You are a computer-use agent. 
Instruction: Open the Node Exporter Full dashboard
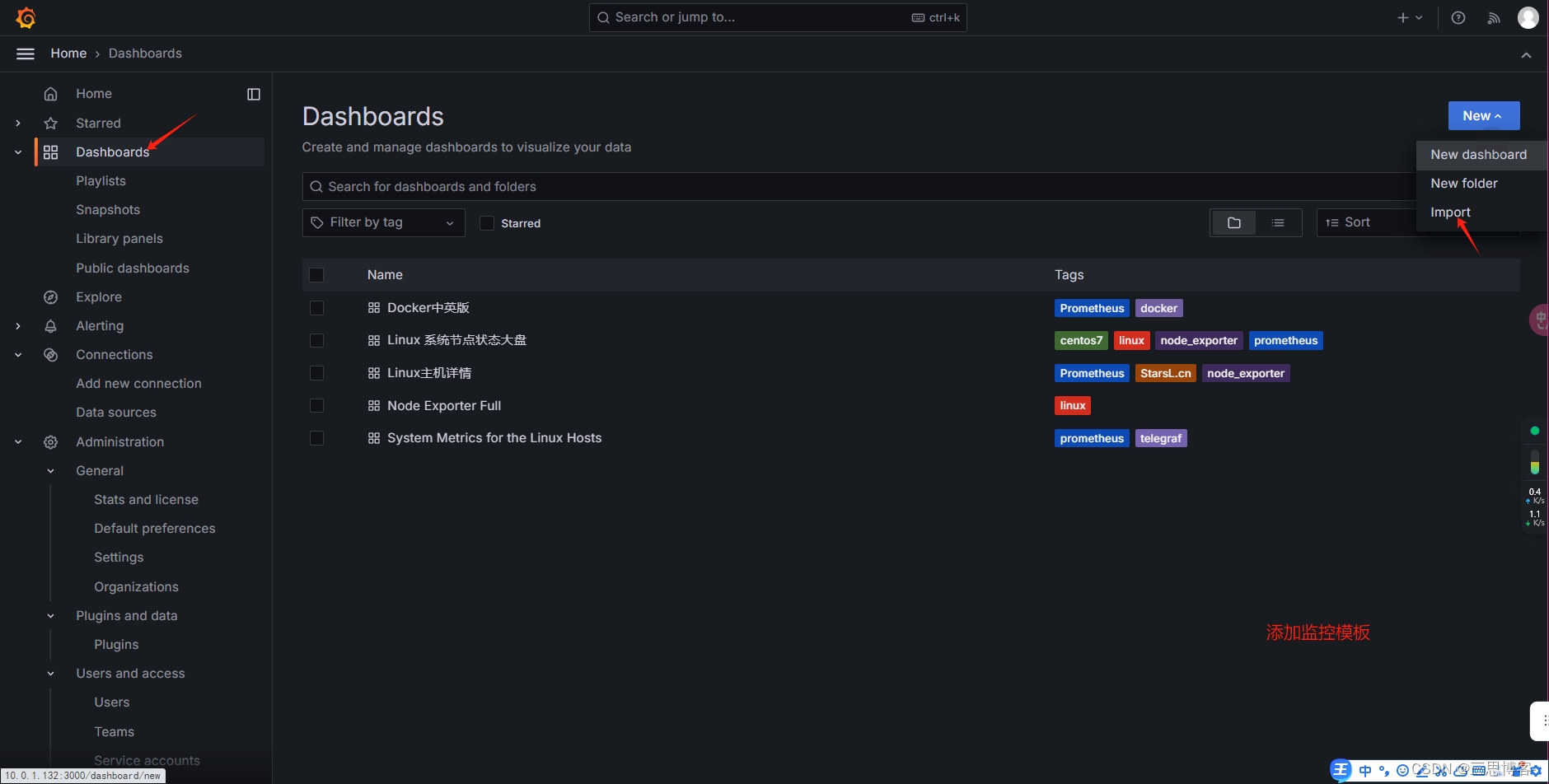pos(444,406)
